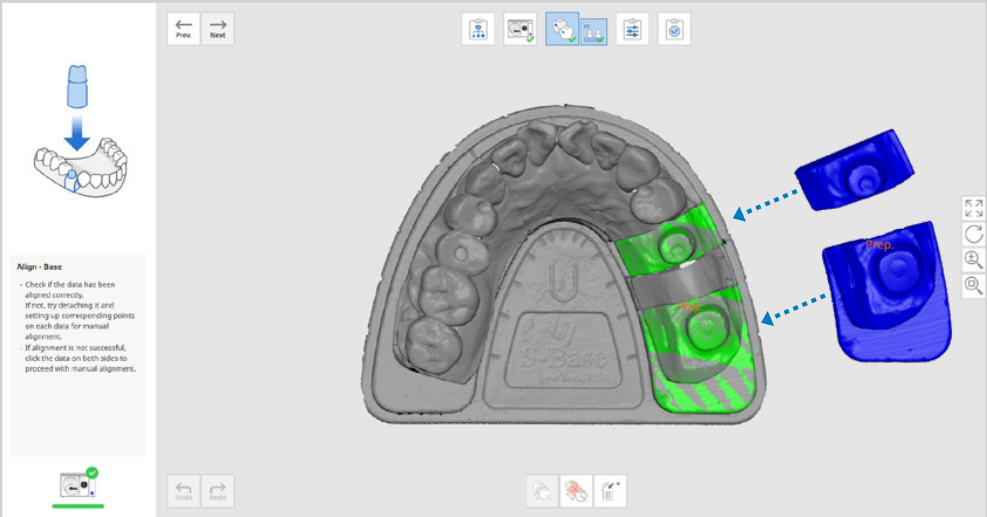Click the zoom in/out magnifier icon
The height and width of the screenshot is (517, 987).
pyautogui.click(x=973, y=260)
